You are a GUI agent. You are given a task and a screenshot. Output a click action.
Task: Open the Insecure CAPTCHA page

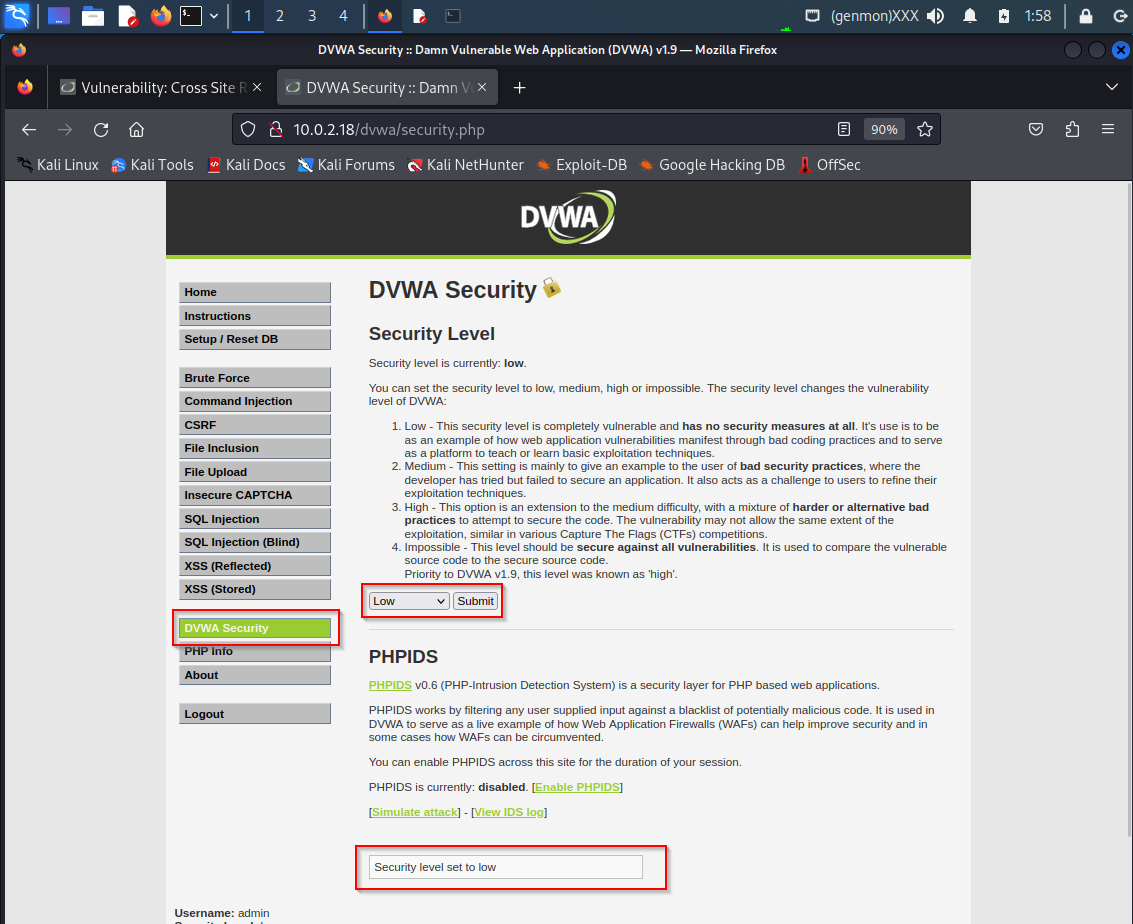[x=254, y=495]
